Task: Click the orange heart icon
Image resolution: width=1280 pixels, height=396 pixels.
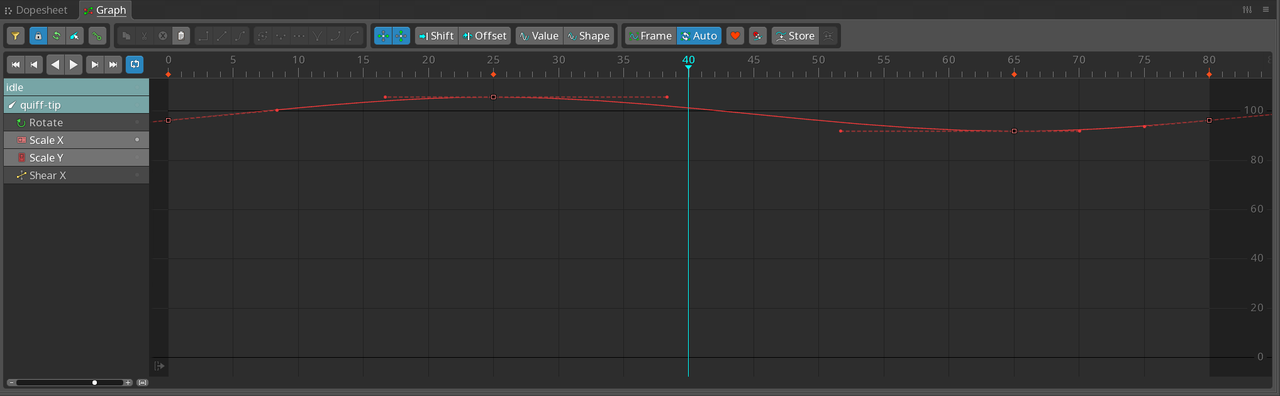Action: pyautogui.click(x=736, y=36)
